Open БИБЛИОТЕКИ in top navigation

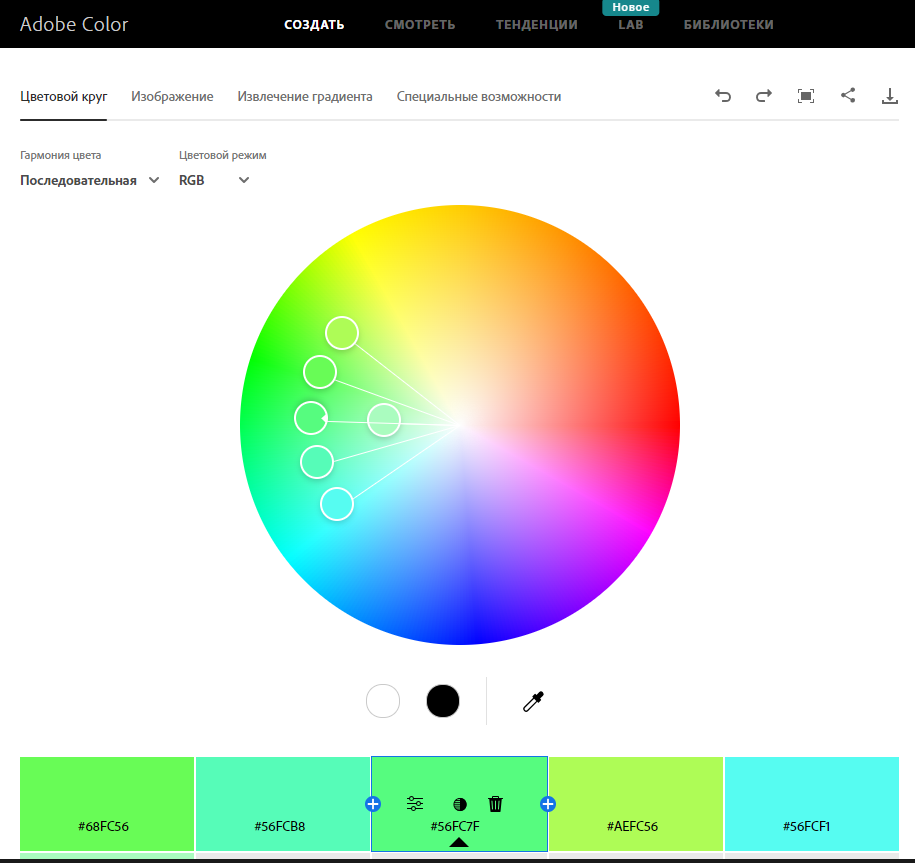[x=728, y=24]
